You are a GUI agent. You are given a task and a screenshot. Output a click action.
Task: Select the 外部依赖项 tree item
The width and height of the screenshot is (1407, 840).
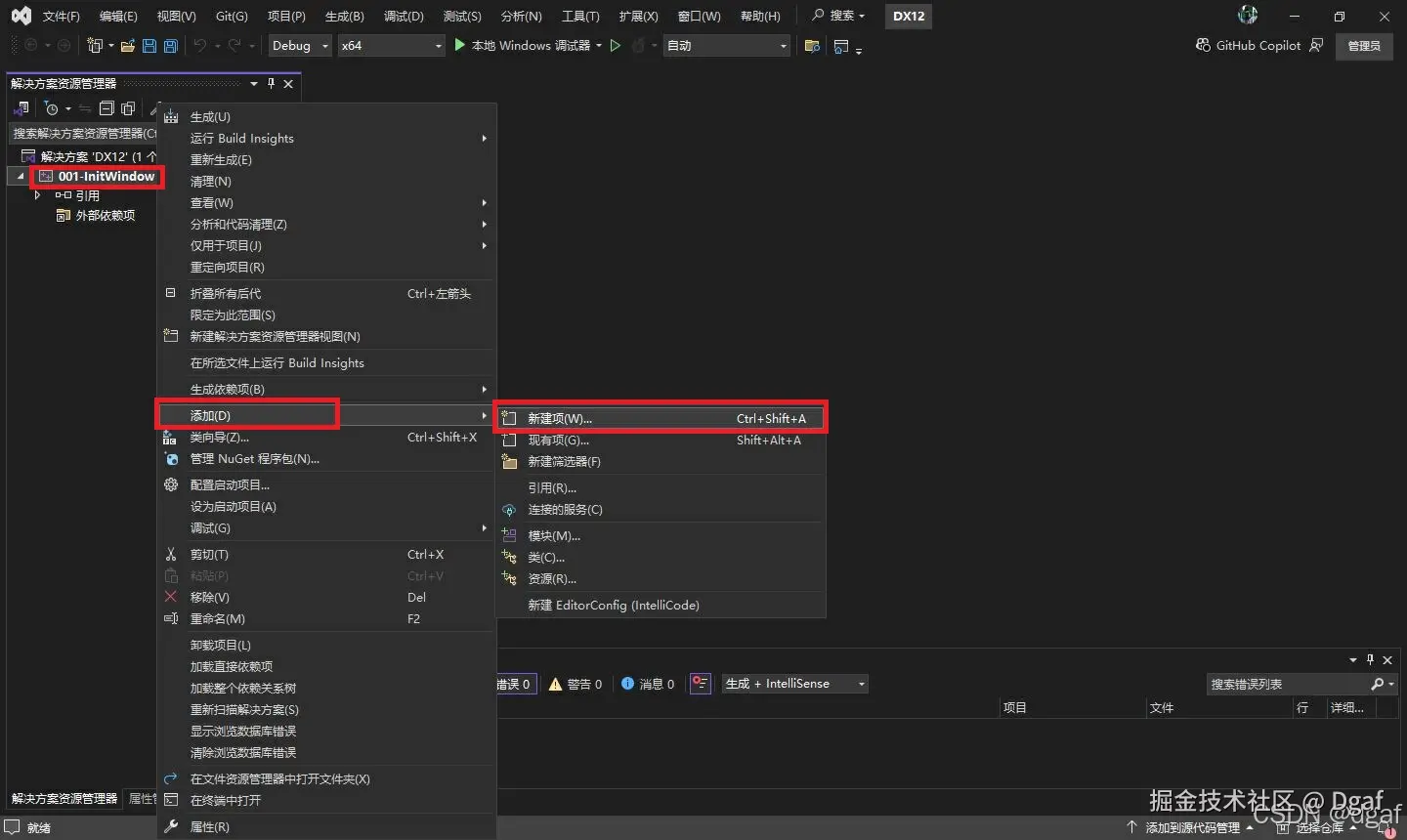click(96, 216)
